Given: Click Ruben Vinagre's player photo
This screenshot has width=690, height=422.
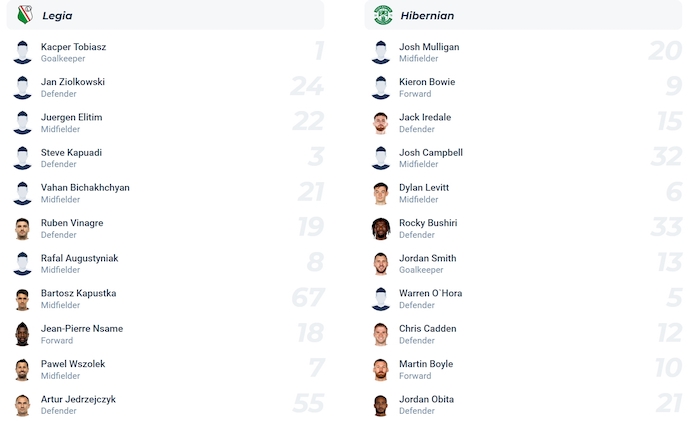Looking at the screenshot, I should click(23, 229).
